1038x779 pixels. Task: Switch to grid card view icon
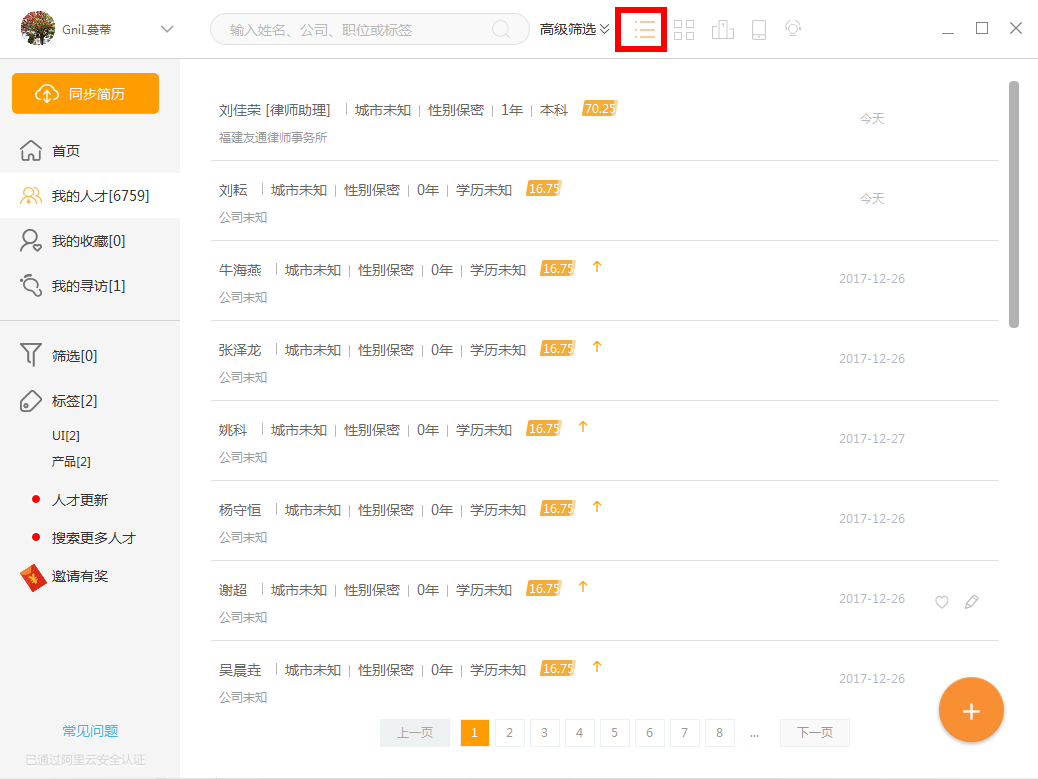point(684,30)
